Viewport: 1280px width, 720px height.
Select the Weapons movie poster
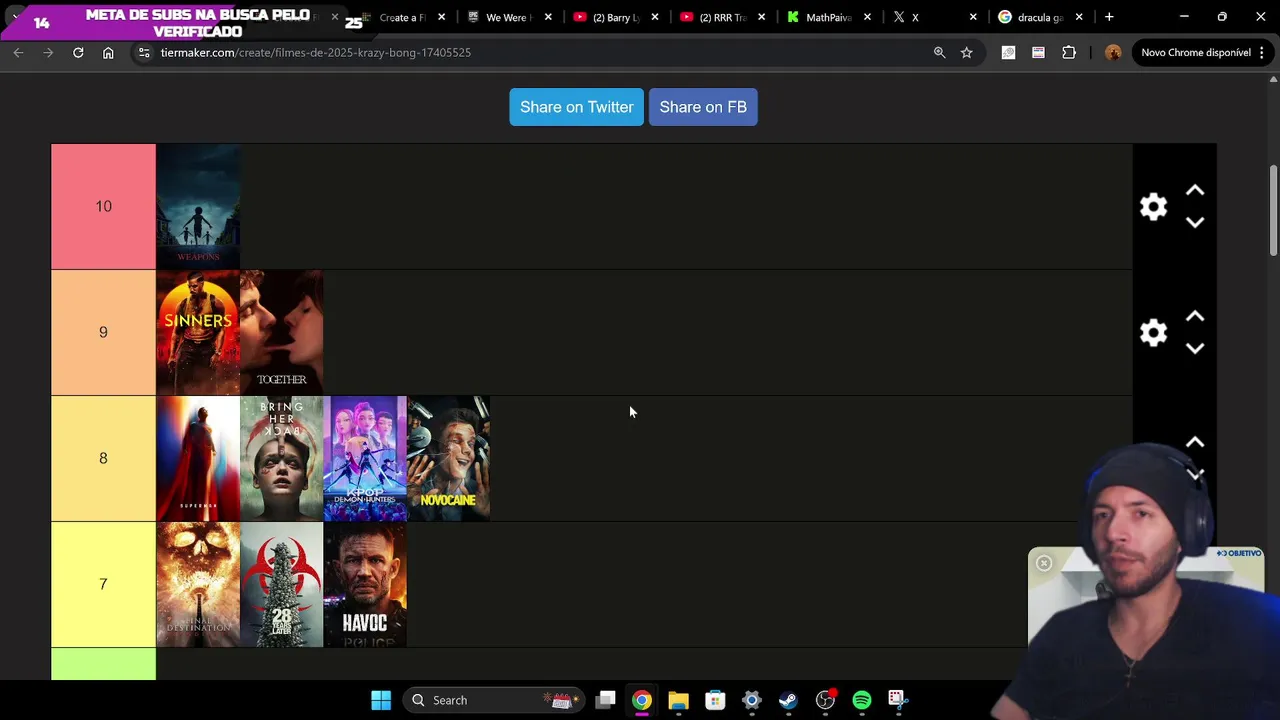[x=198, y=206]
